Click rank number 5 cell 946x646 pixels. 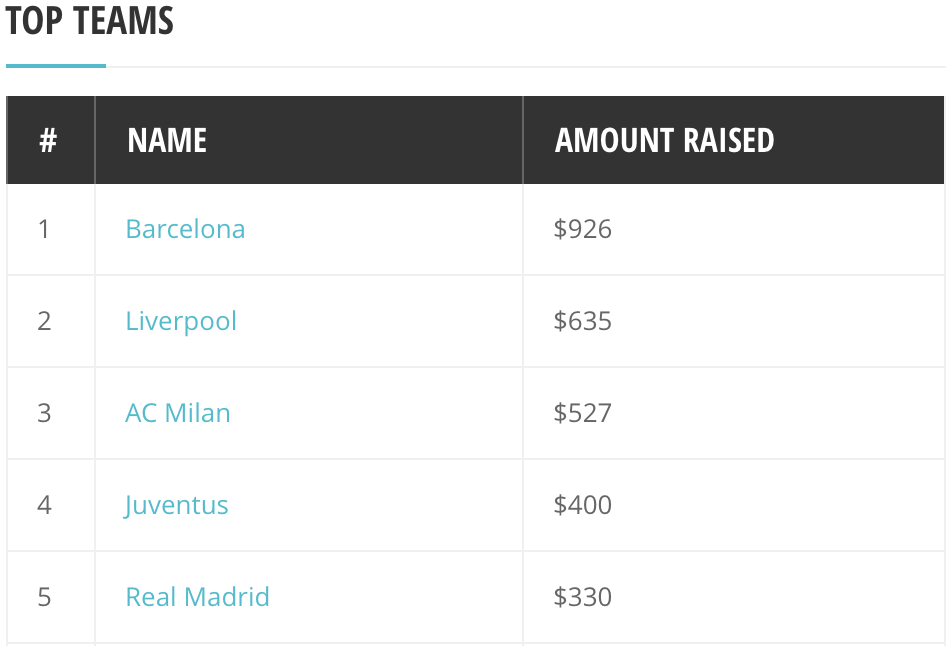pos(51,597)
